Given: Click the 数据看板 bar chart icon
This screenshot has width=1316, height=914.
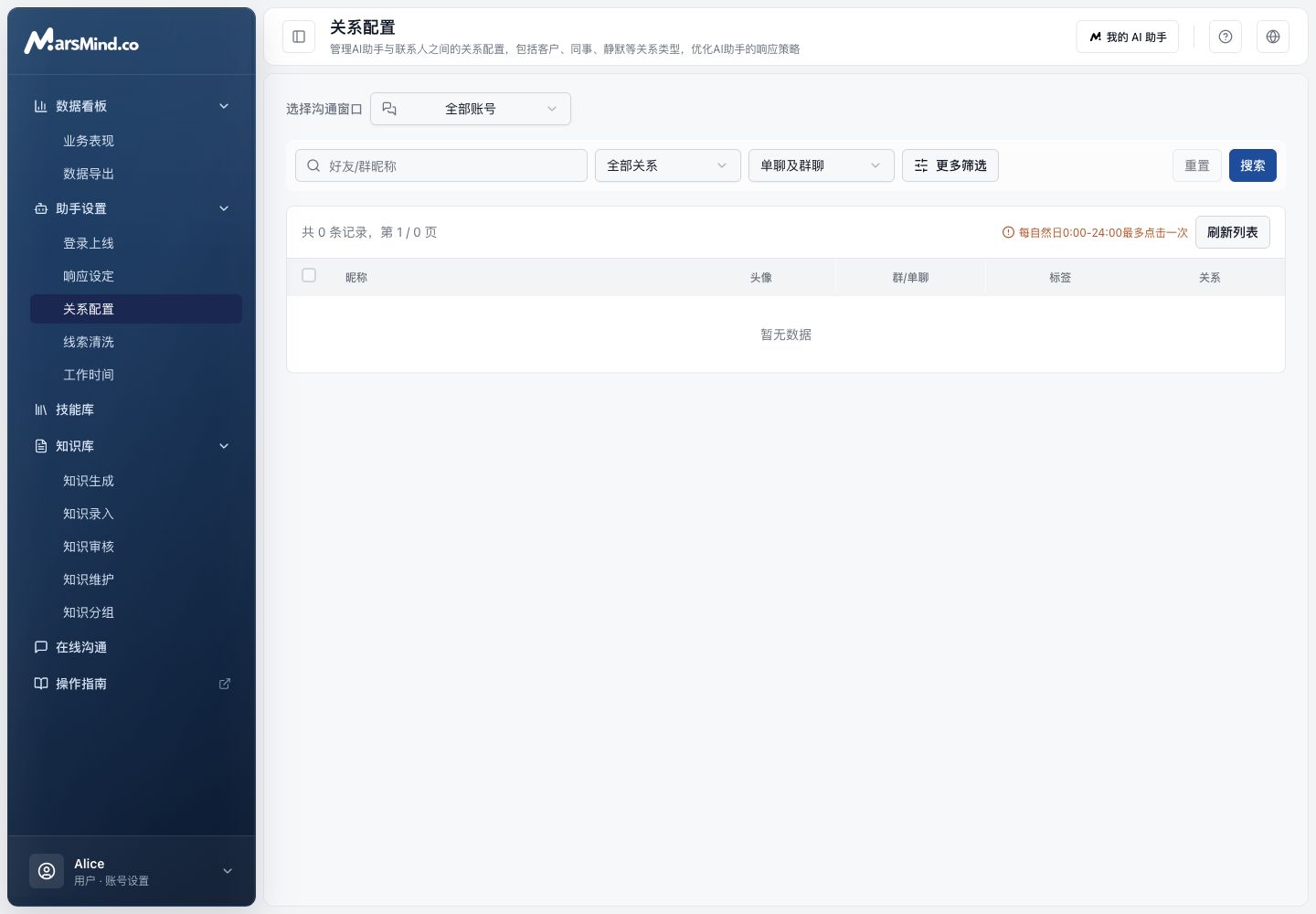Looking at the screenshot, I should pyautogui.click(x=41, y=106).
